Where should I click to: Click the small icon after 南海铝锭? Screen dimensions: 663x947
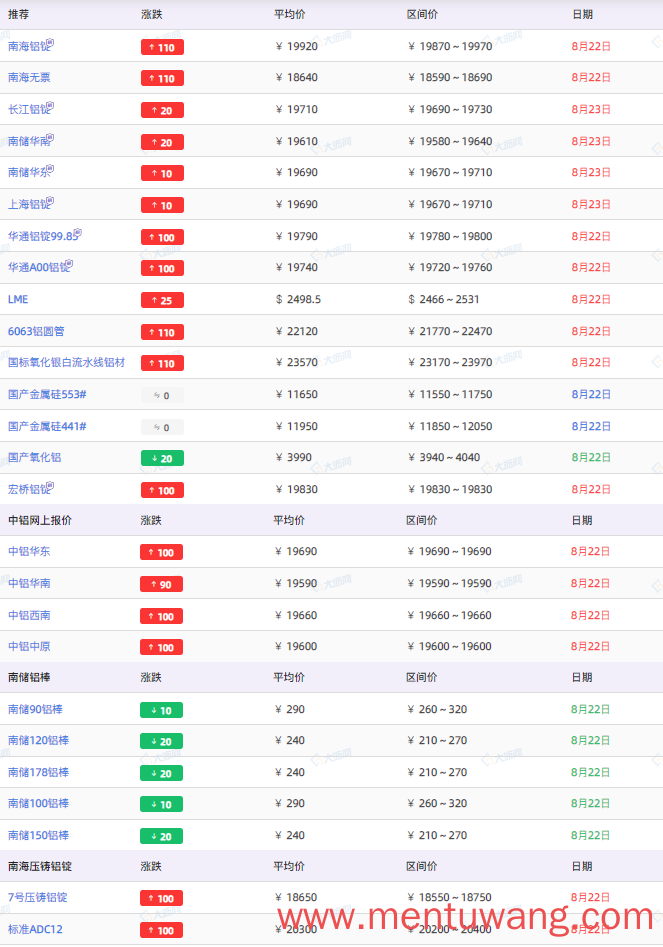50,42
